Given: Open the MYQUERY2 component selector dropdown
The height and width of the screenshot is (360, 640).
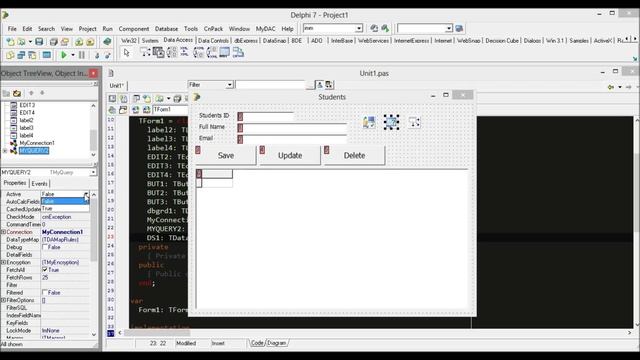Looking at the screenshot, I should 93,172.
